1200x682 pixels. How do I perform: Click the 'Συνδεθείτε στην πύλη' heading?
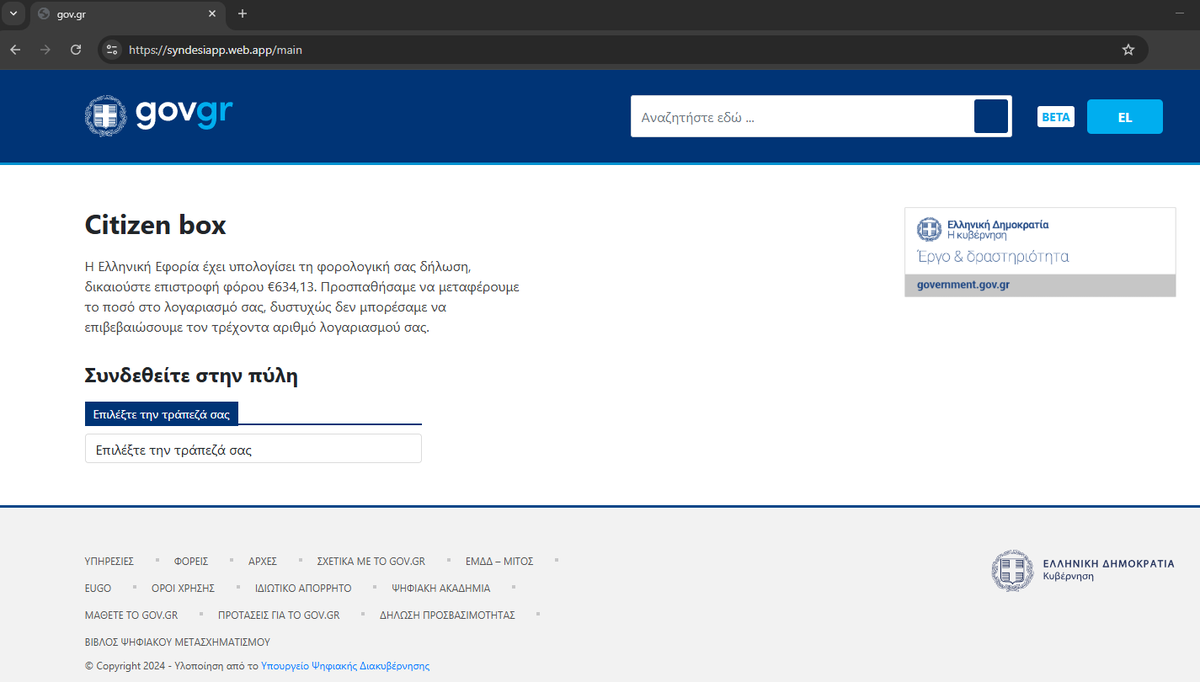[191, 376]
